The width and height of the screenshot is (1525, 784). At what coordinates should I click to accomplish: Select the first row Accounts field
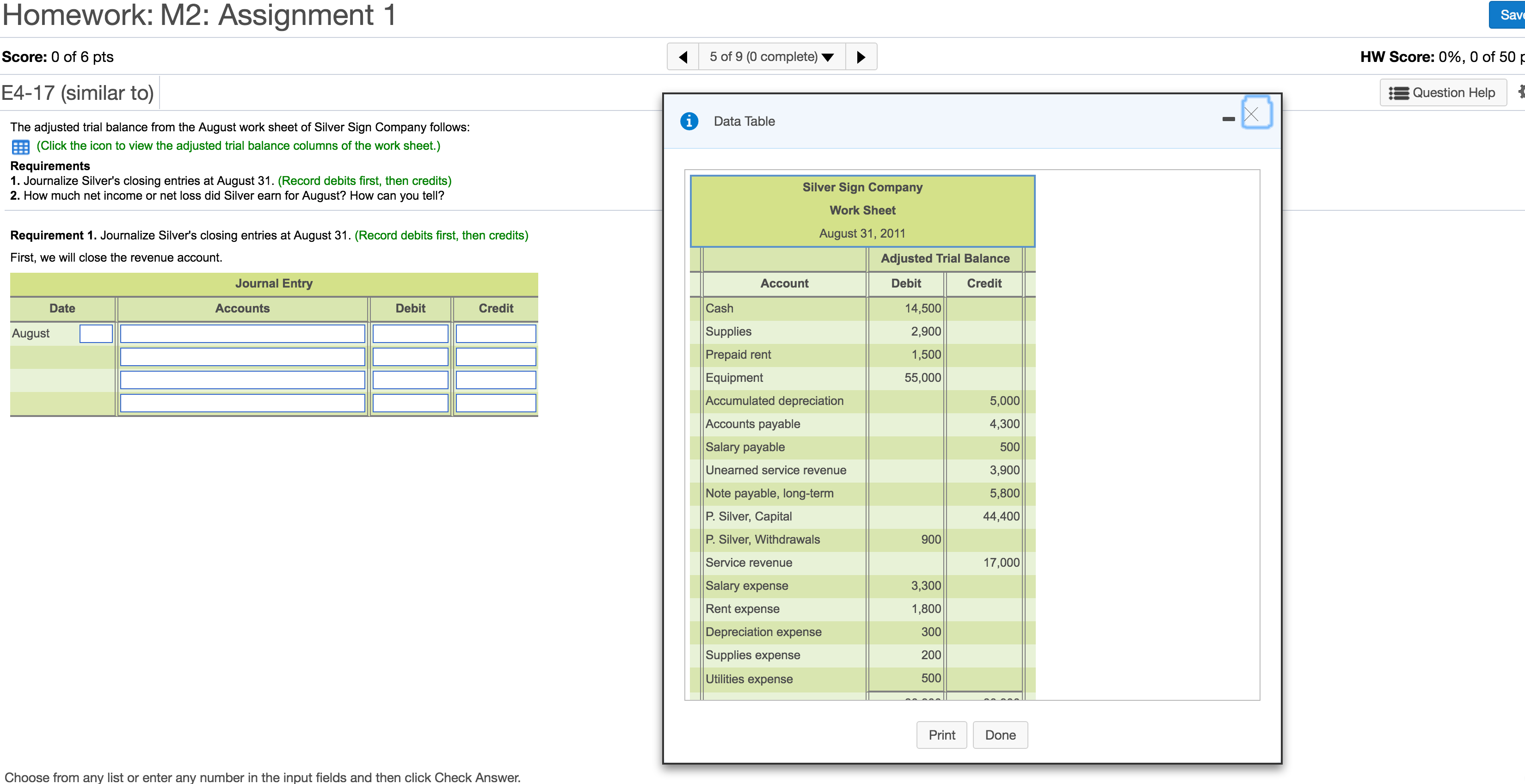243,334
